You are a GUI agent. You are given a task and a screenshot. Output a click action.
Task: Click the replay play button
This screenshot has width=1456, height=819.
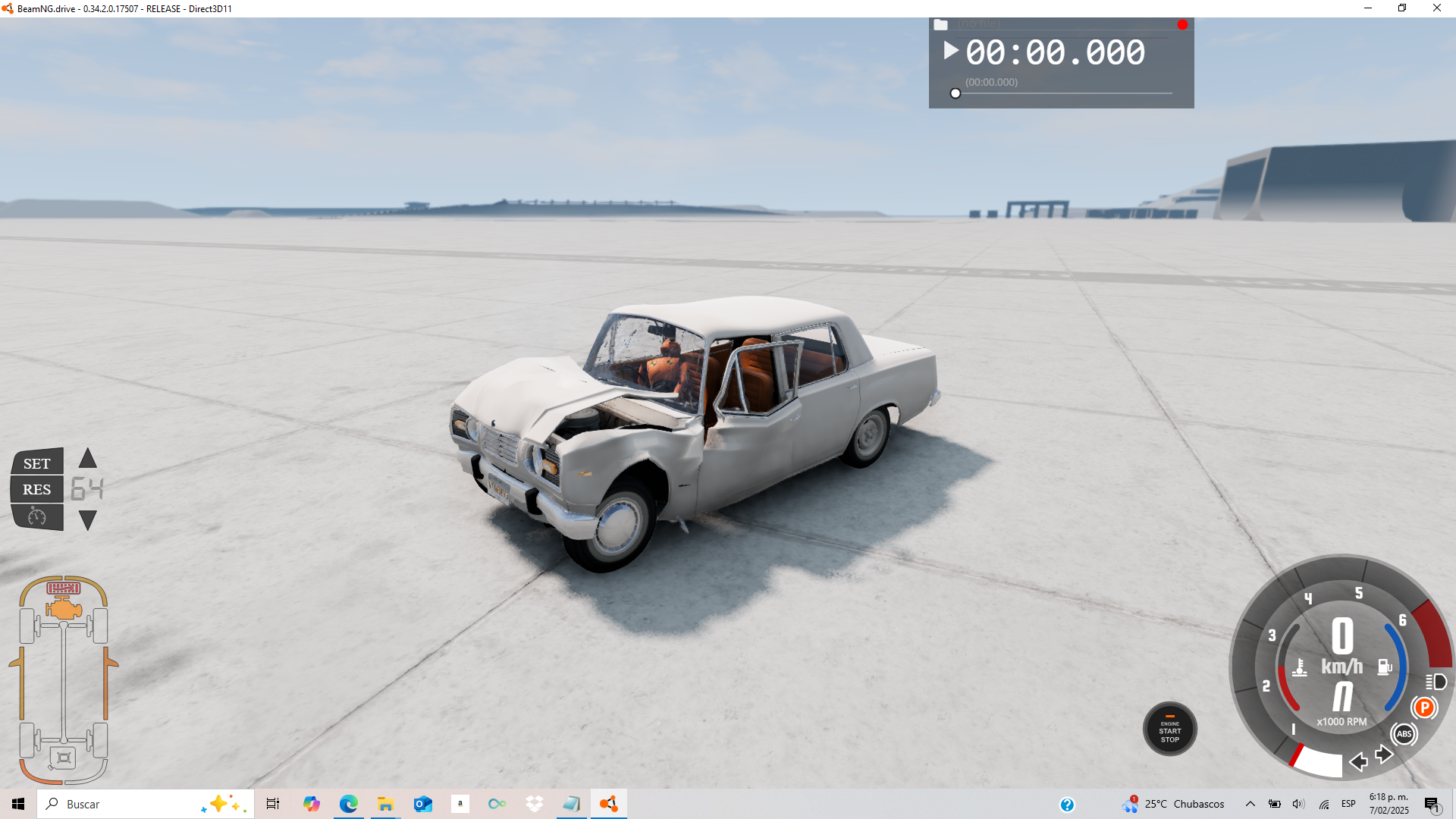point(950,51)
